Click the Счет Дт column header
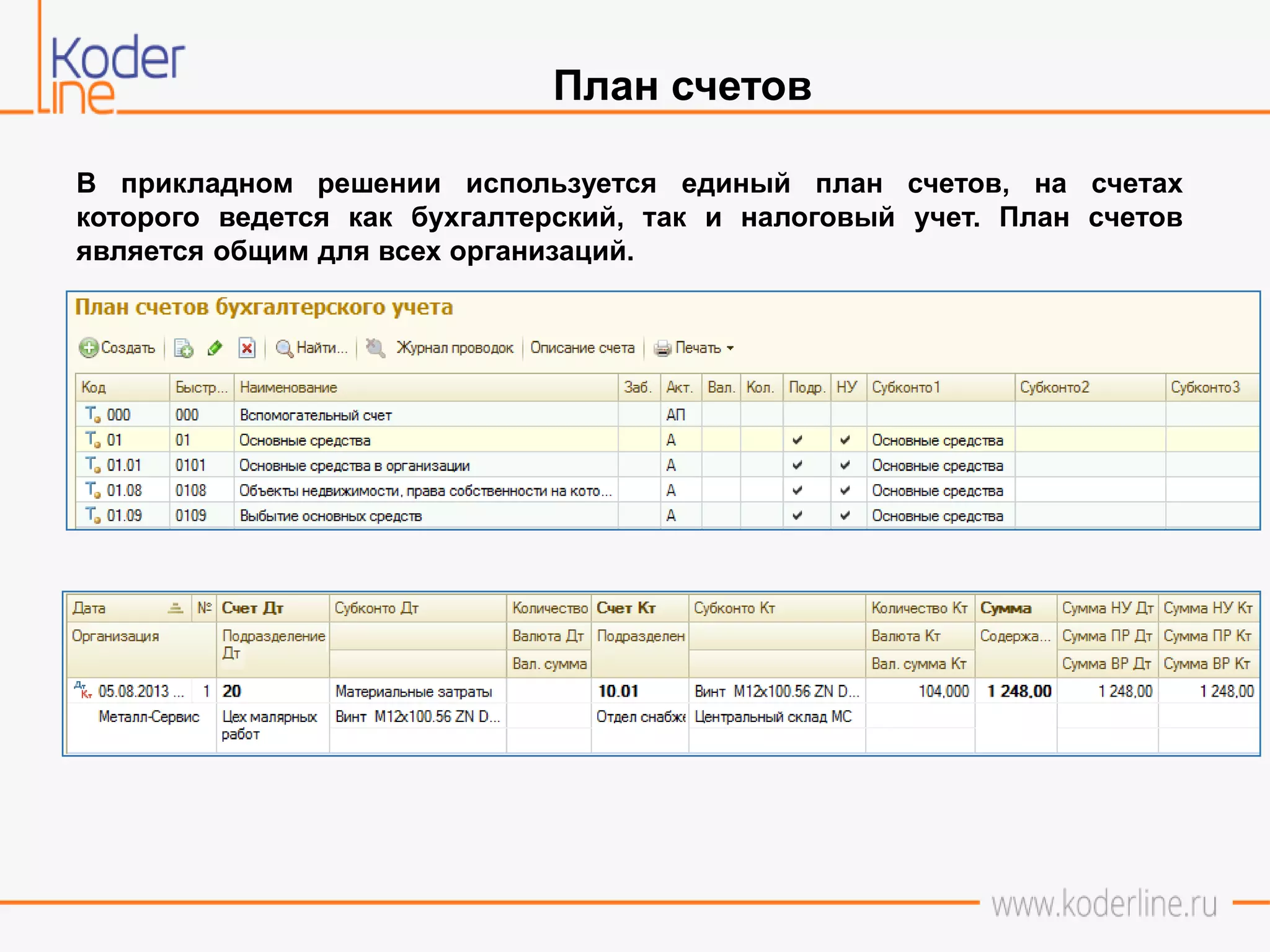The image size is (1270, 952). tap(272, 608)
